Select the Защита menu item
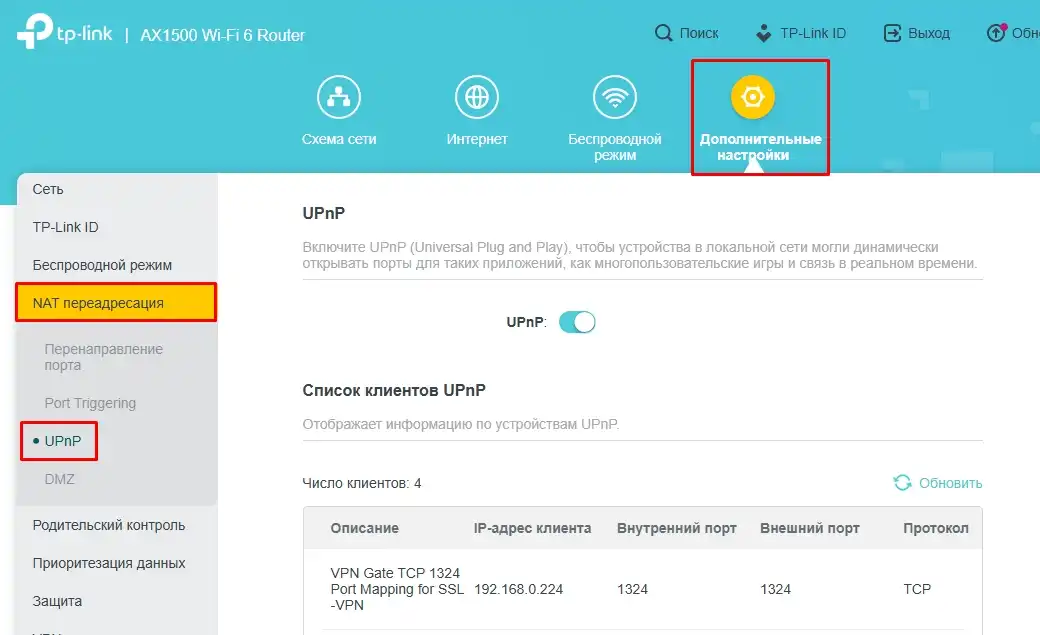 58,601
